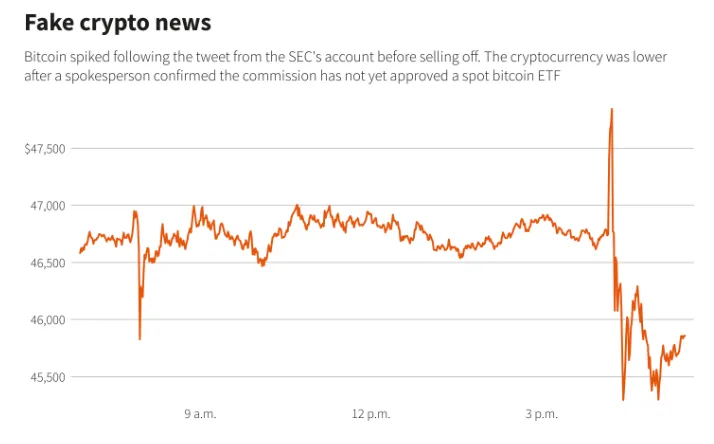714x444 pixels.
Task: Click the peak of the bitcoin price spike
Action: [612, 109]
